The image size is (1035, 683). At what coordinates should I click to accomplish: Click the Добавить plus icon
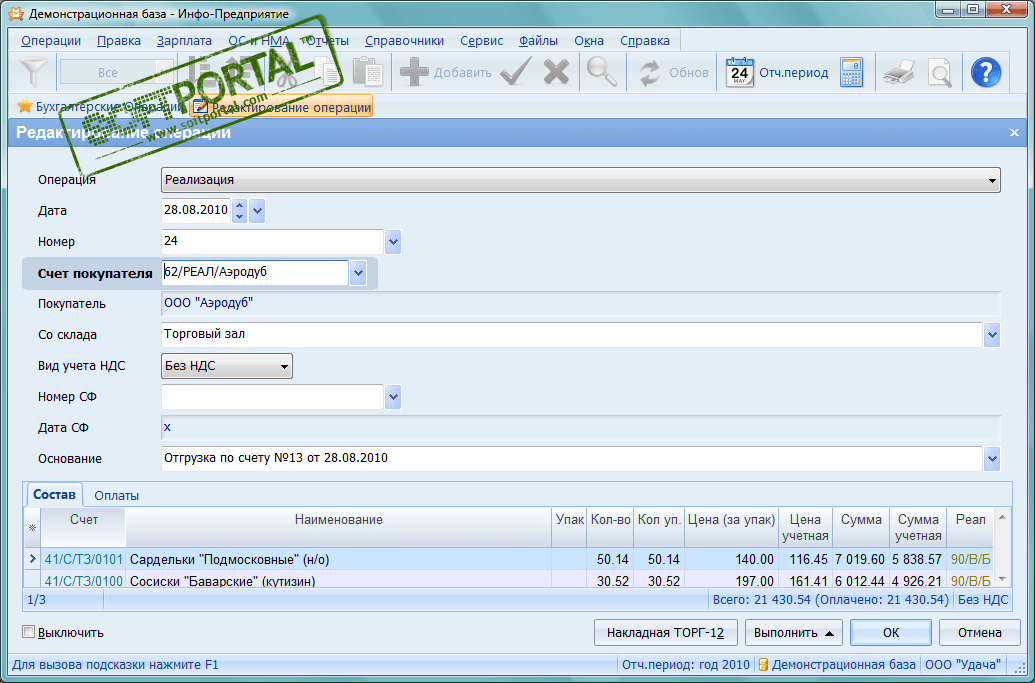pos(415,72)
